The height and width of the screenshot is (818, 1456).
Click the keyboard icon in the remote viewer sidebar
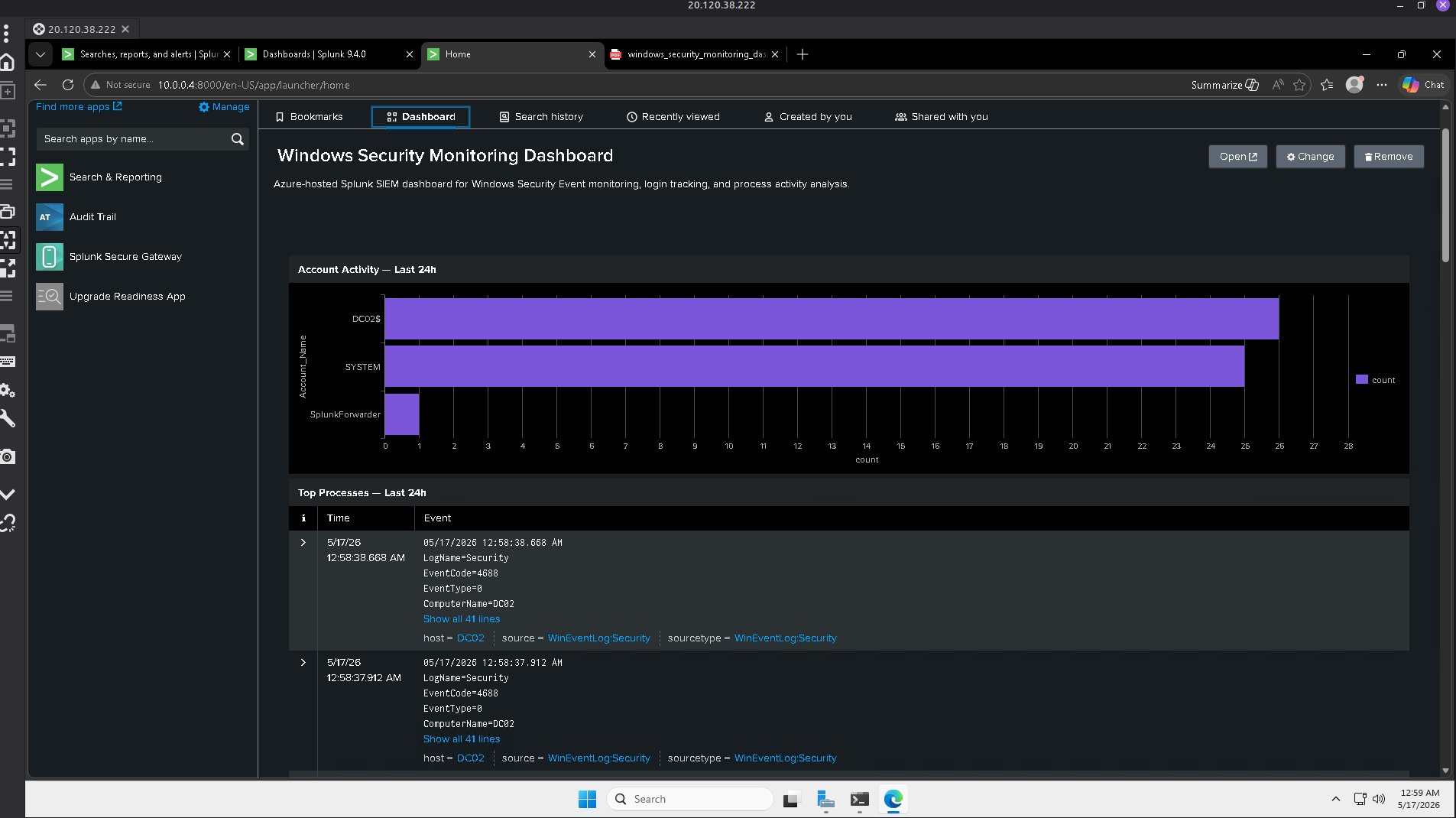tap(8, 362)
